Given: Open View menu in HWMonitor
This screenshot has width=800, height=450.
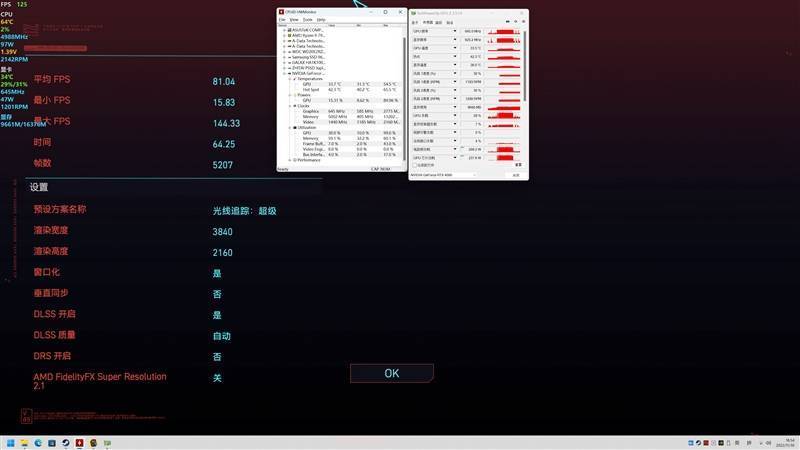Looking at the screenshot, I should click(x=294, y=19).
